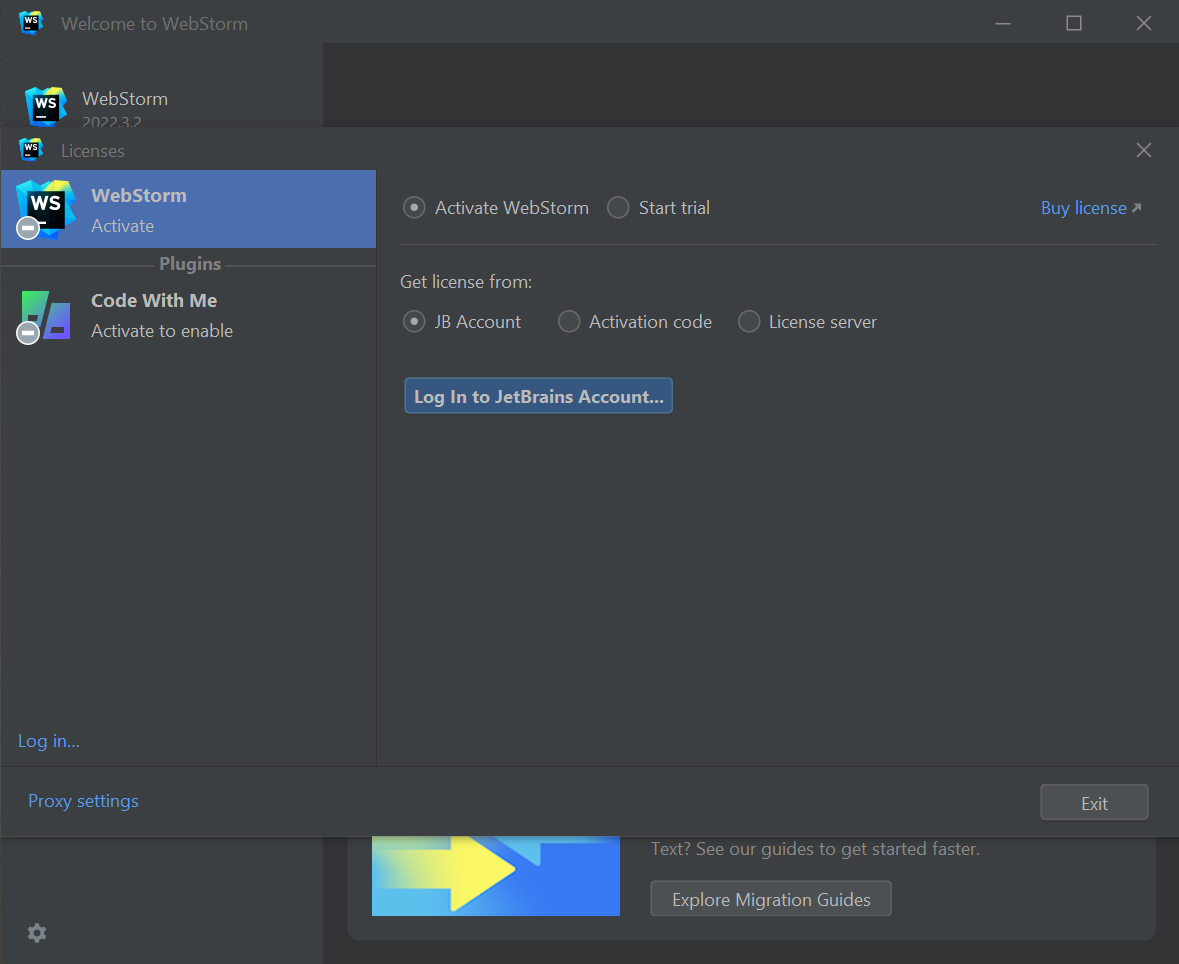Click the WebStorm logo in the license list

45,210
